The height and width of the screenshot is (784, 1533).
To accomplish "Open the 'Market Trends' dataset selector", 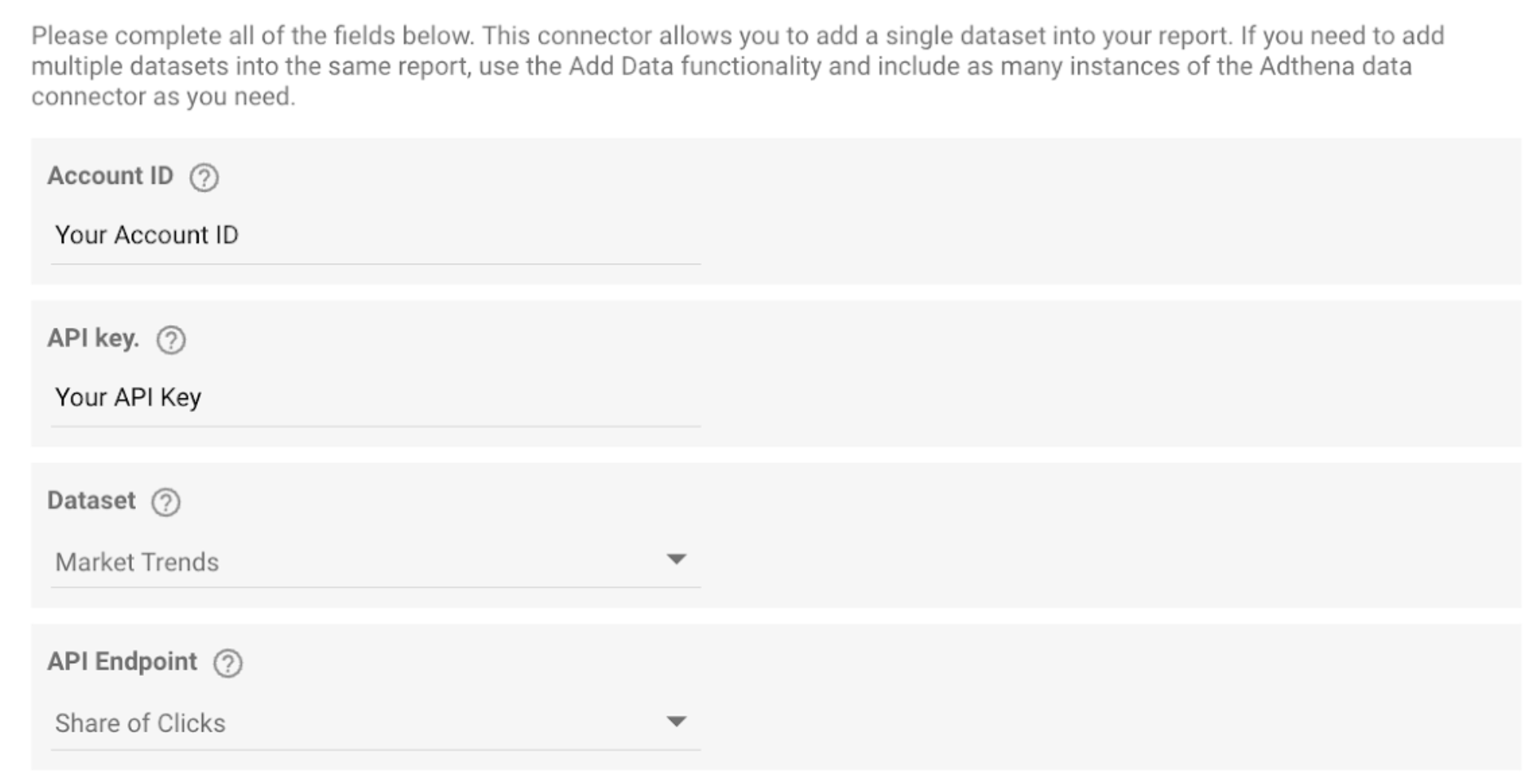I will tap(375, 562).
